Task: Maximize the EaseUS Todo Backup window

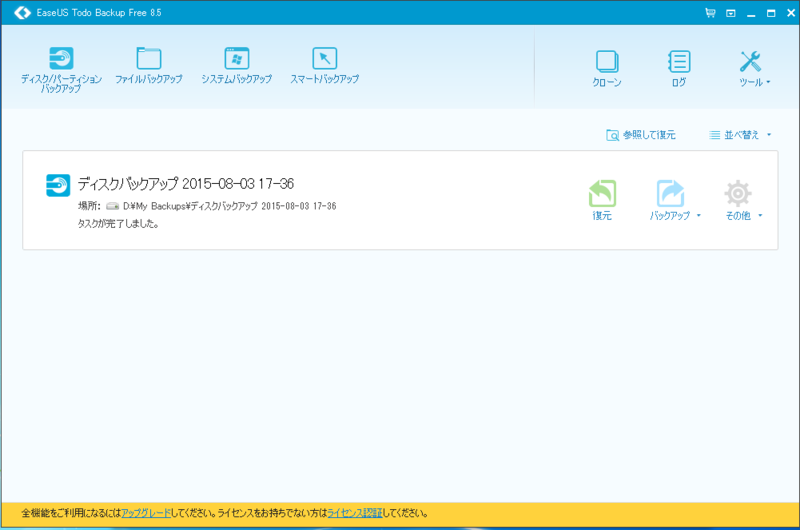Action: point(771,13)
